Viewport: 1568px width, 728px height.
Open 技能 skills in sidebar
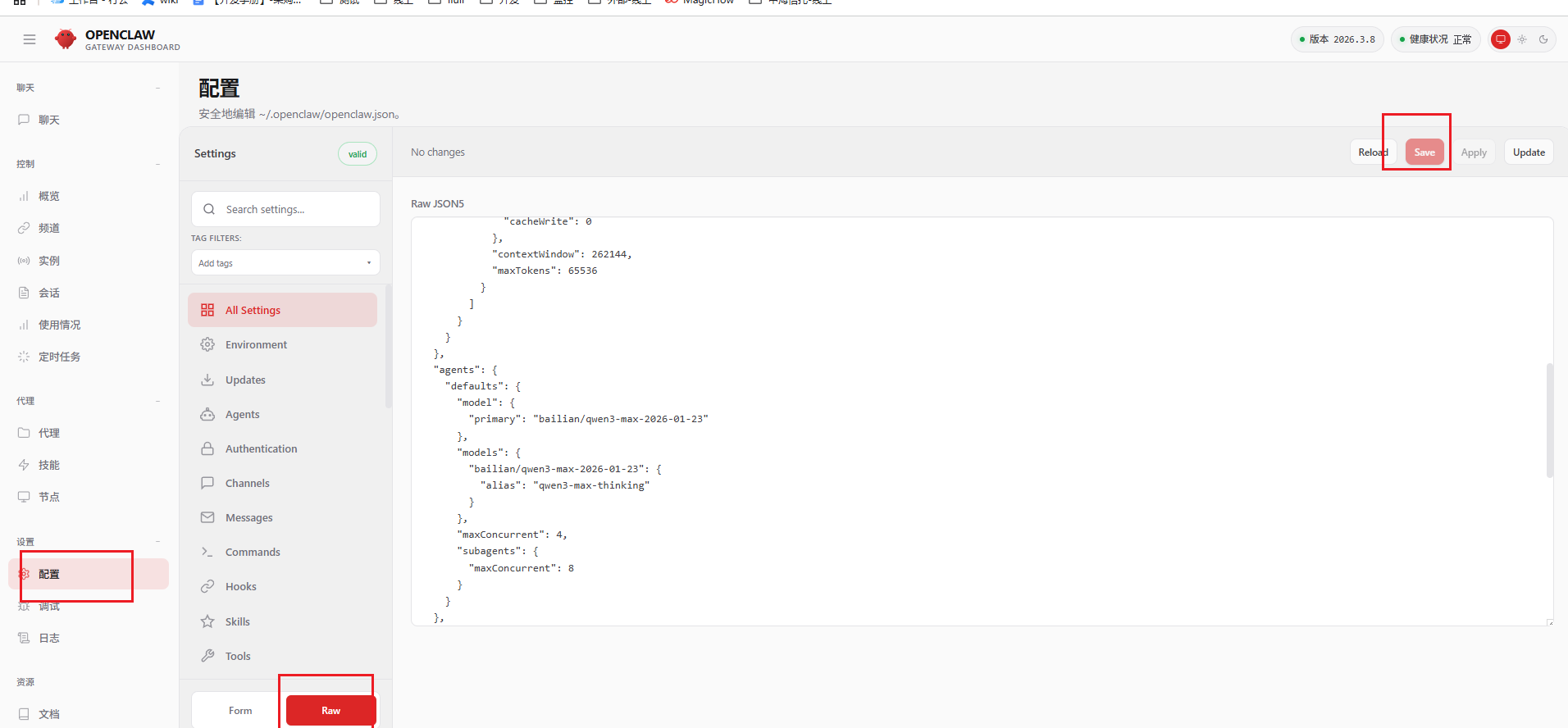[89, 465]
